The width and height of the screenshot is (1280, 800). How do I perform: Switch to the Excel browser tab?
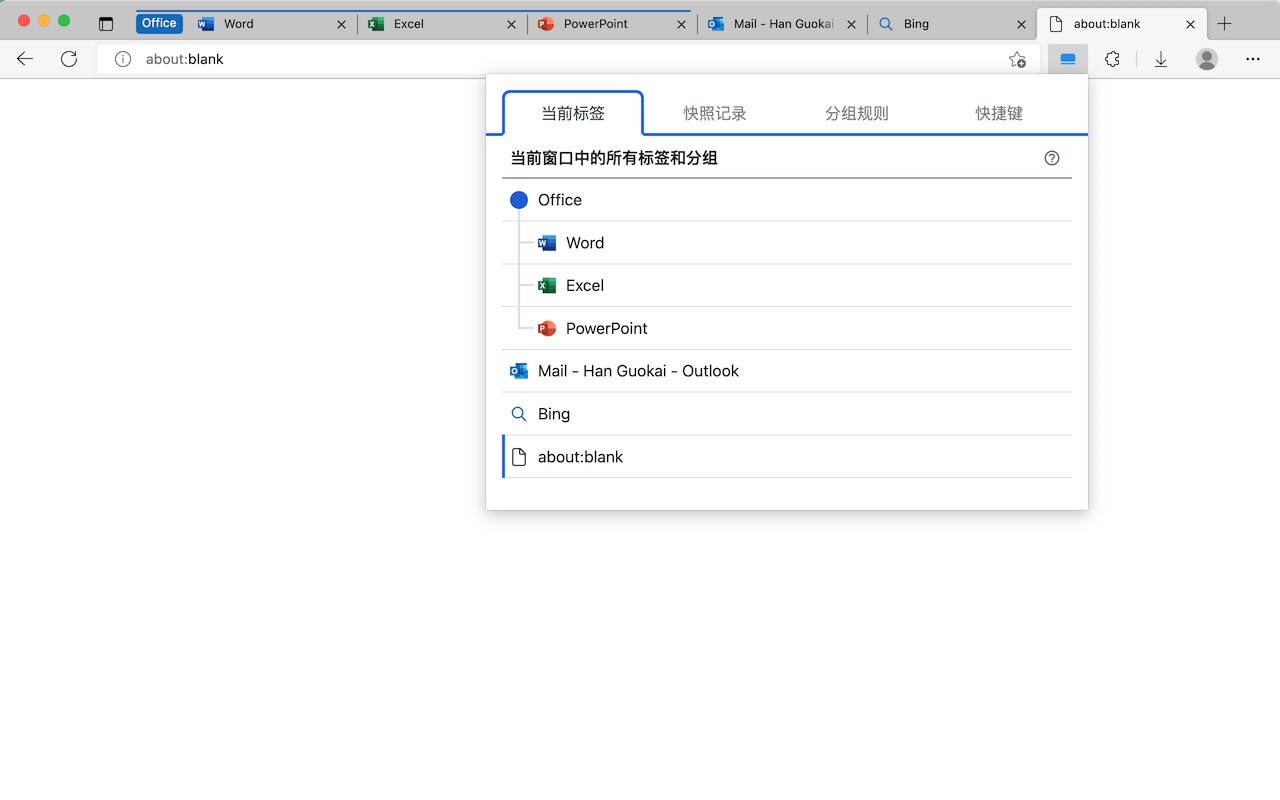point(442,24)
